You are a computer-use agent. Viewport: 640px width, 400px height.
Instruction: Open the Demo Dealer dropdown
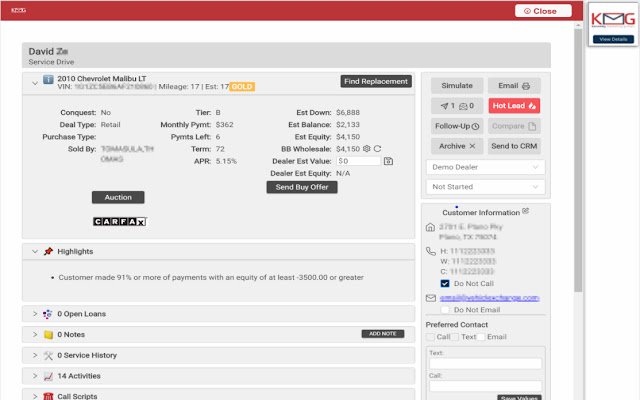click(485, 167)
